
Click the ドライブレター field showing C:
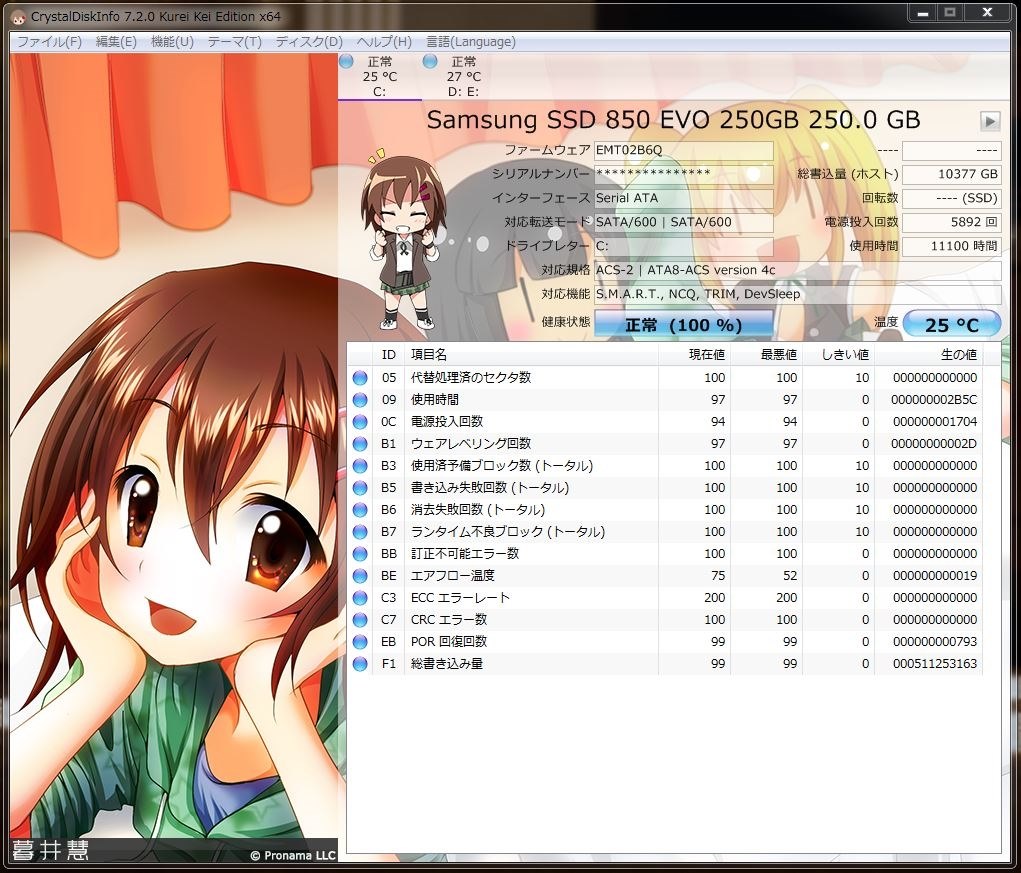tap(684, 246)
